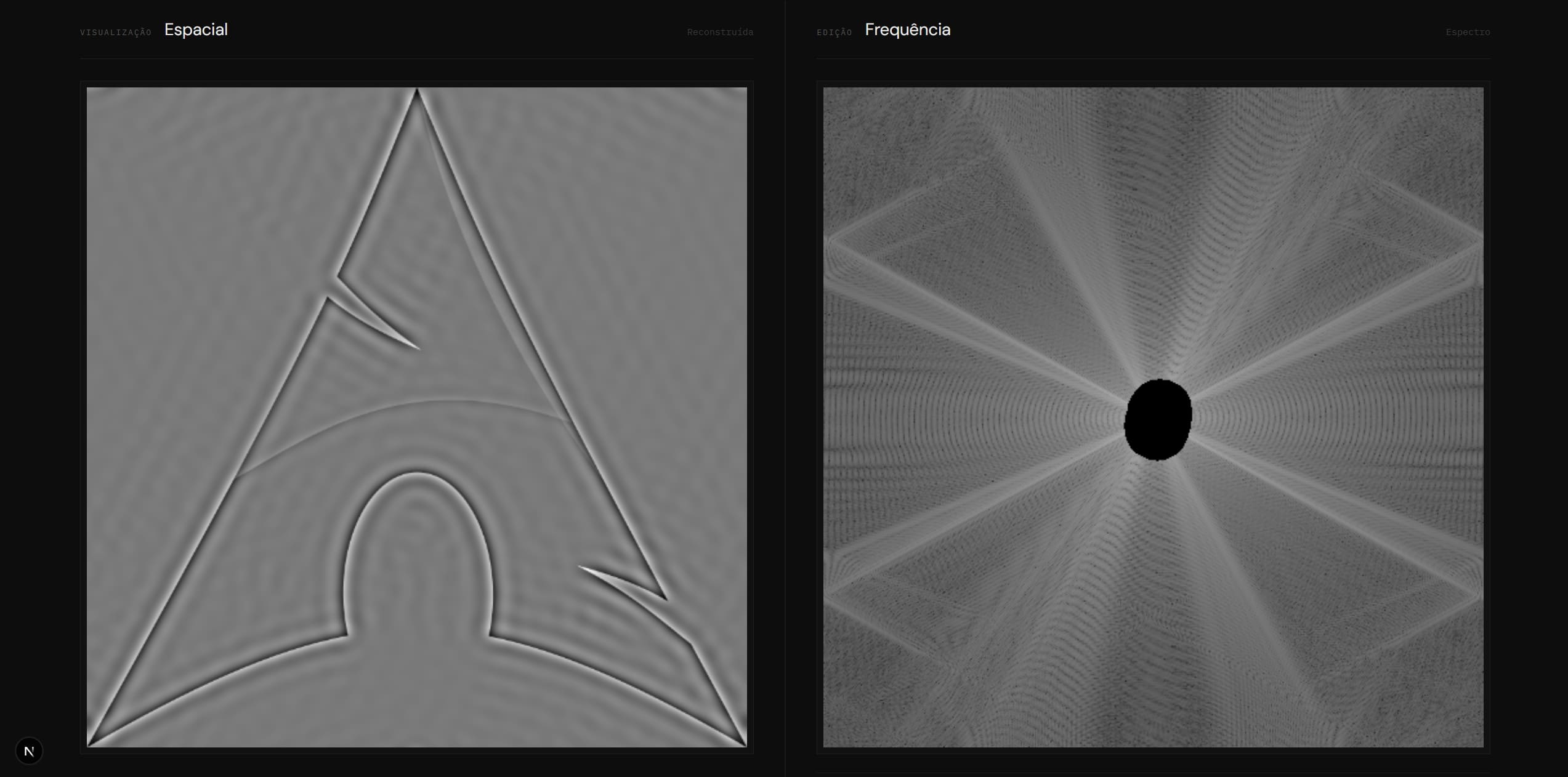Select the 'Espacial' panel heading
The width and height of the screenshot is (1568, 777).
click(196, 30)
